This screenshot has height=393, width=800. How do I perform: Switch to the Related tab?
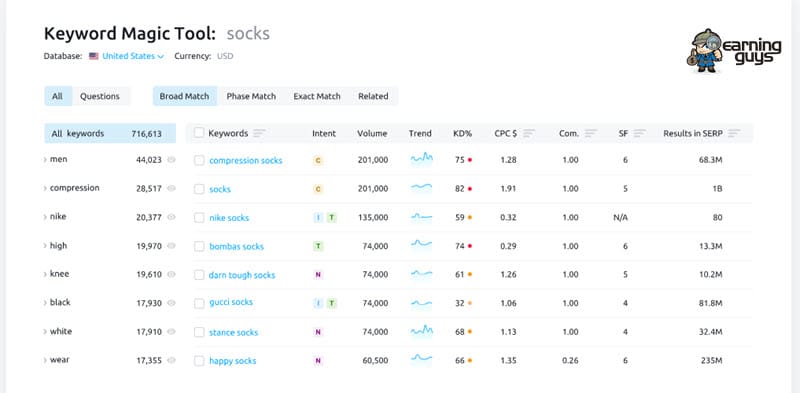[x=373, y=96]
